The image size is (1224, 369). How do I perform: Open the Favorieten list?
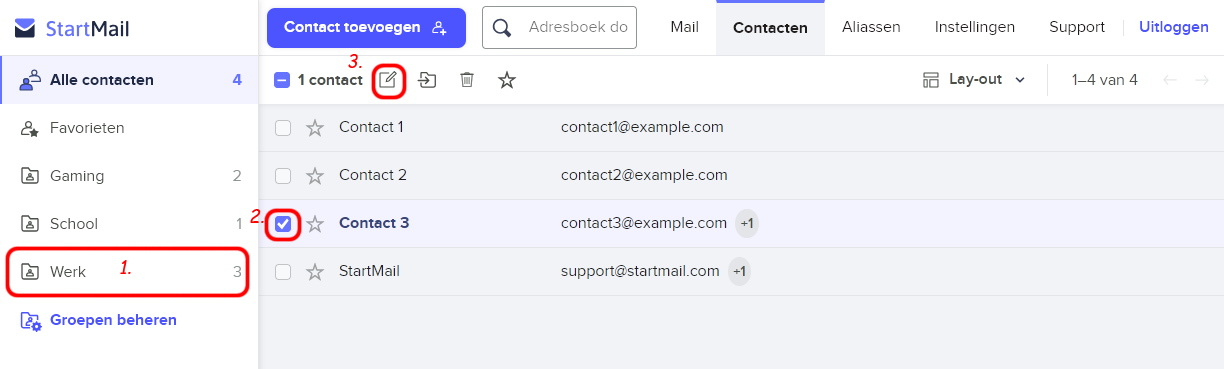(x=129, y=128)
